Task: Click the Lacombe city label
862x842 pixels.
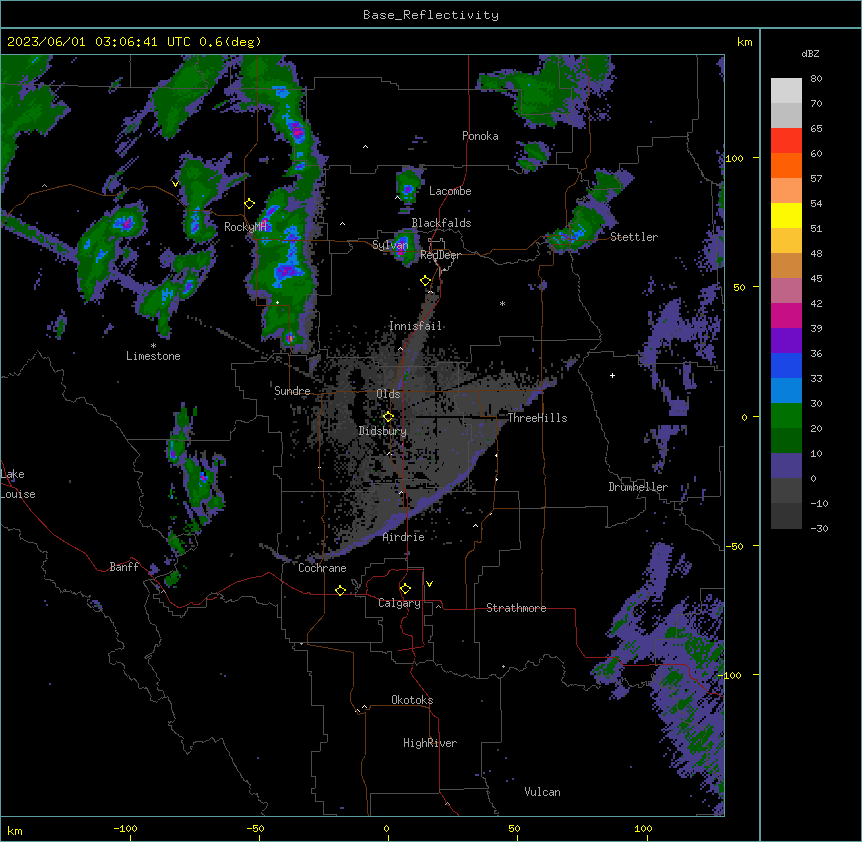Action: tap(450, 191)
